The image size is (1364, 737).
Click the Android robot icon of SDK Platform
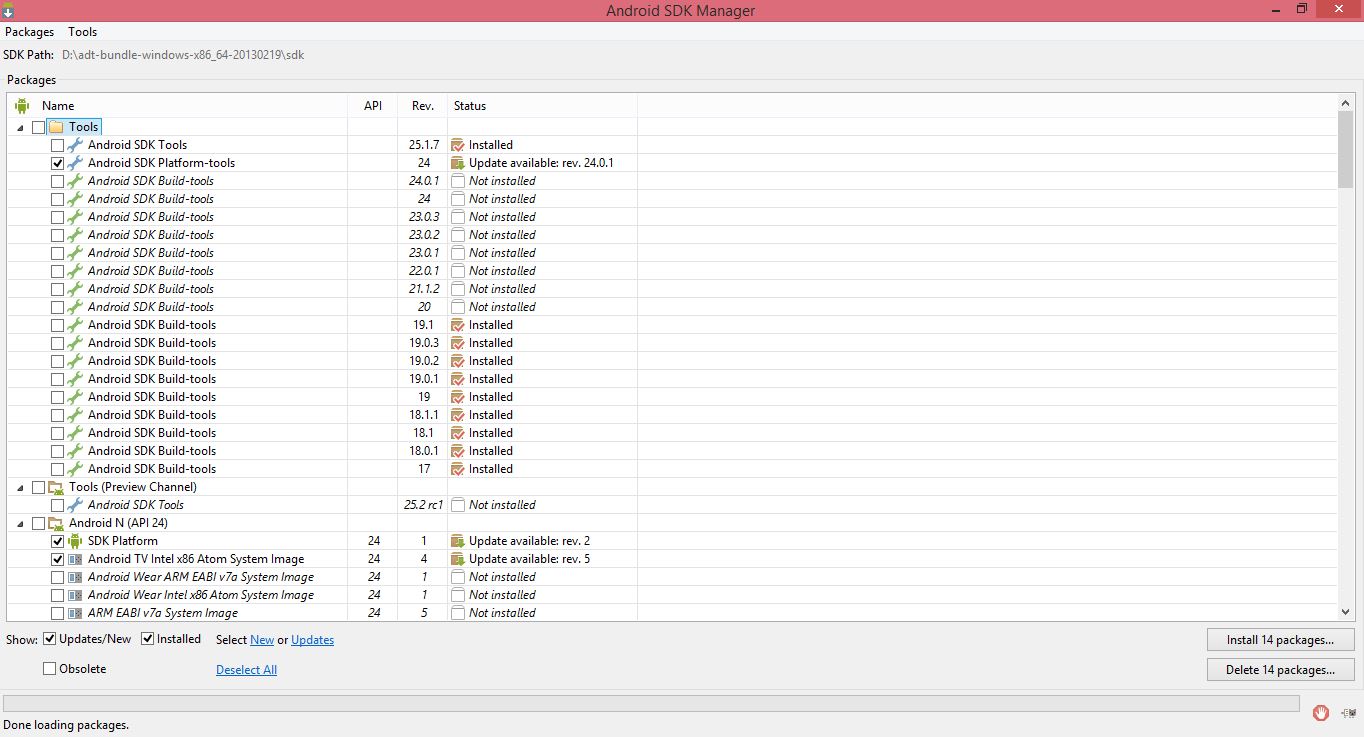pos(75,541)
